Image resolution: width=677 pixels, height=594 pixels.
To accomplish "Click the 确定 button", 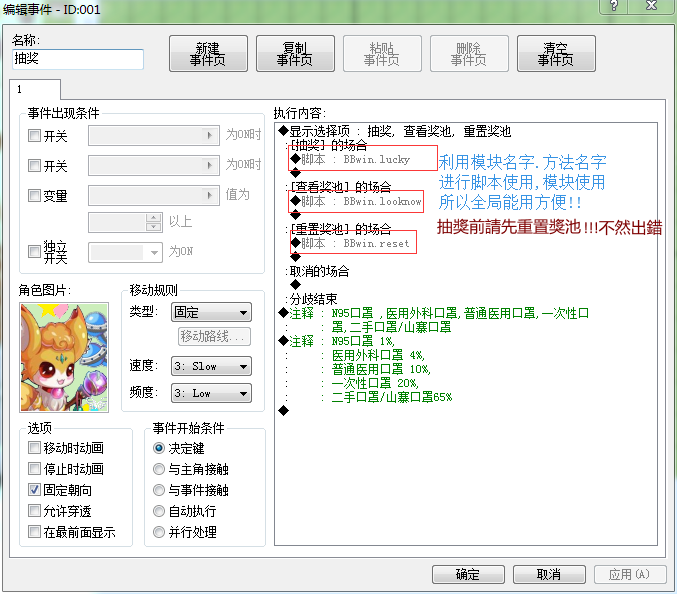I will click(468, 574).
